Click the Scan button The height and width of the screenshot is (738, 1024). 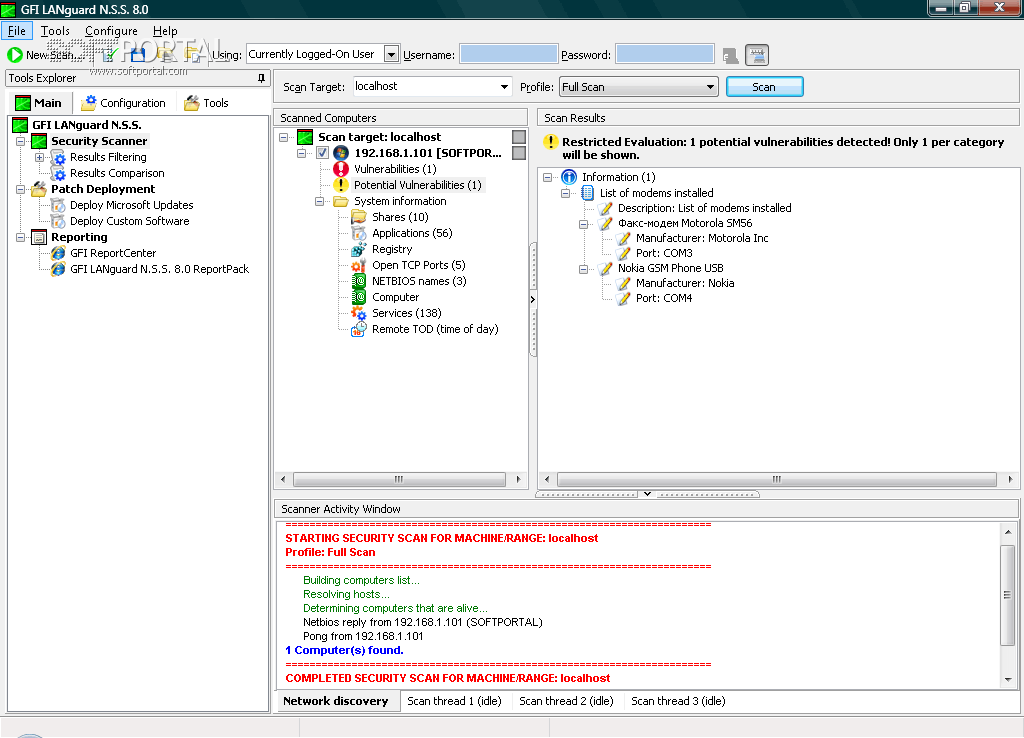pyautogui.click(x=764, y=87)
